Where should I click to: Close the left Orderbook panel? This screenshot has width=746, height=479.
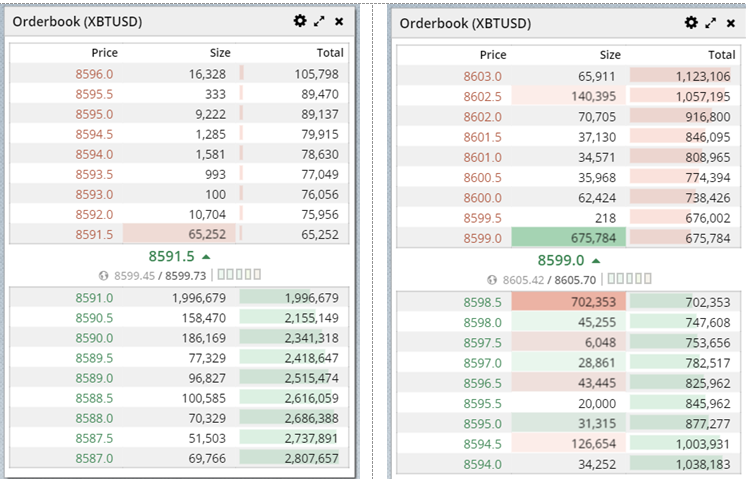click(x=339, y=21)
